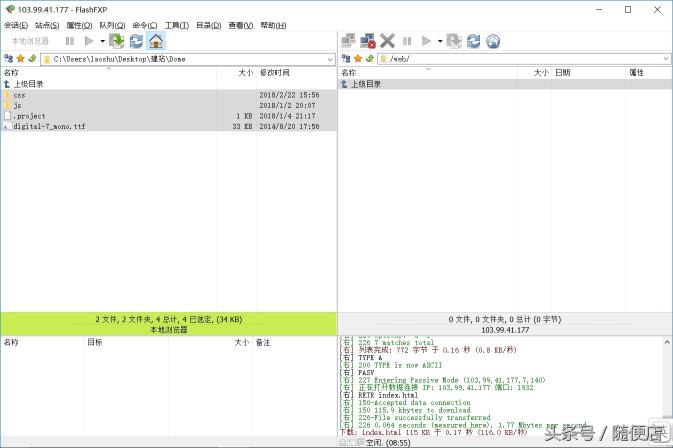Sort local files by 大小 column

pos(236,73)
